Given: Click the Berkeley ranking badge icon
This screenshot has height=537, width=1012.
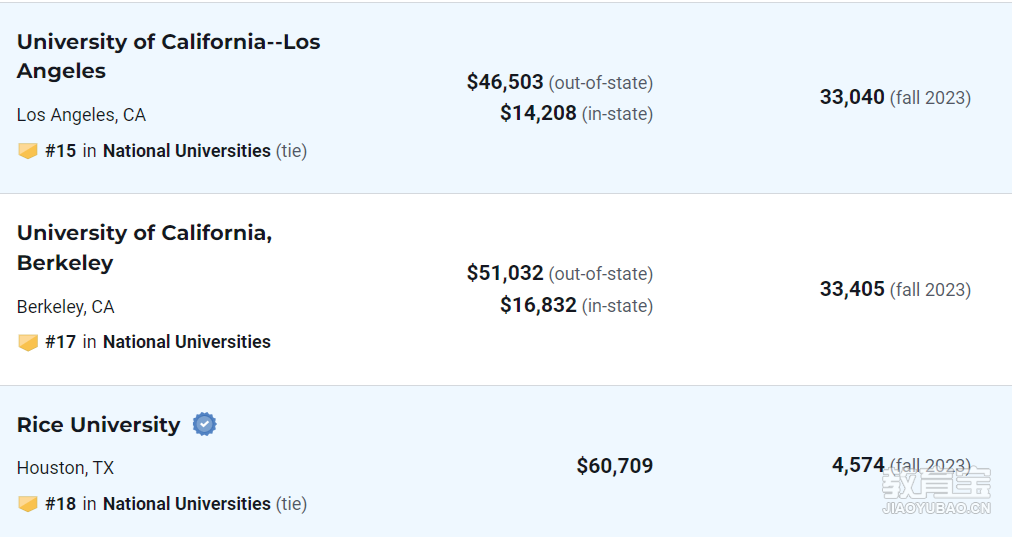Looking at the screenshot, I should pos(28,342).
